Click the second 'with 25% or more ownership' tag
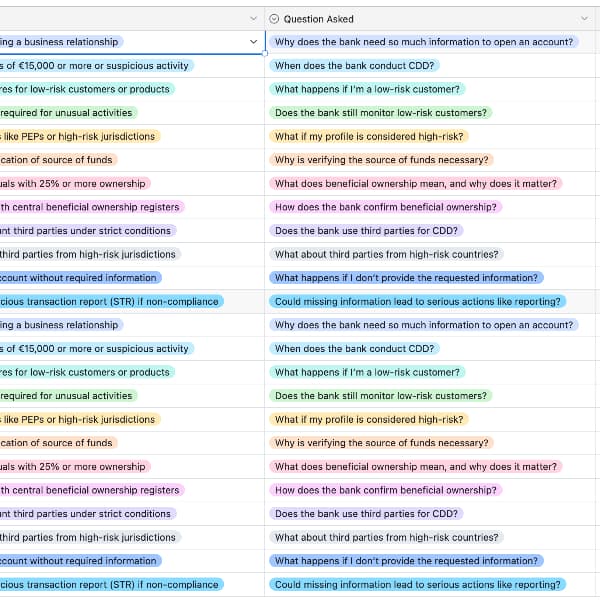The image size is (600, 600). (x=75, y=467)
